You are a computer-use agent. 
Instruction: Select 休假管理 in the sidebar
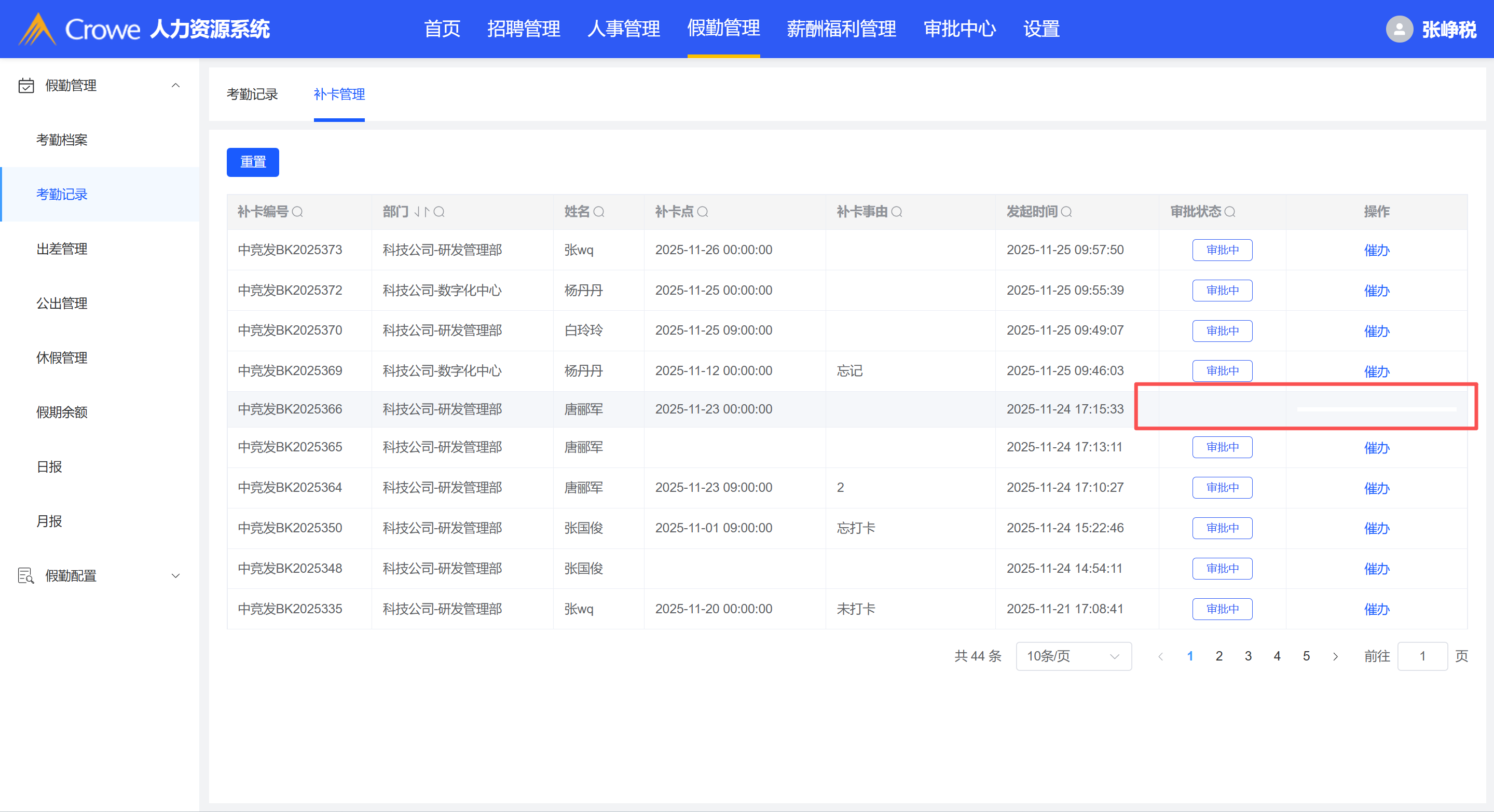(x=61, y=358)
